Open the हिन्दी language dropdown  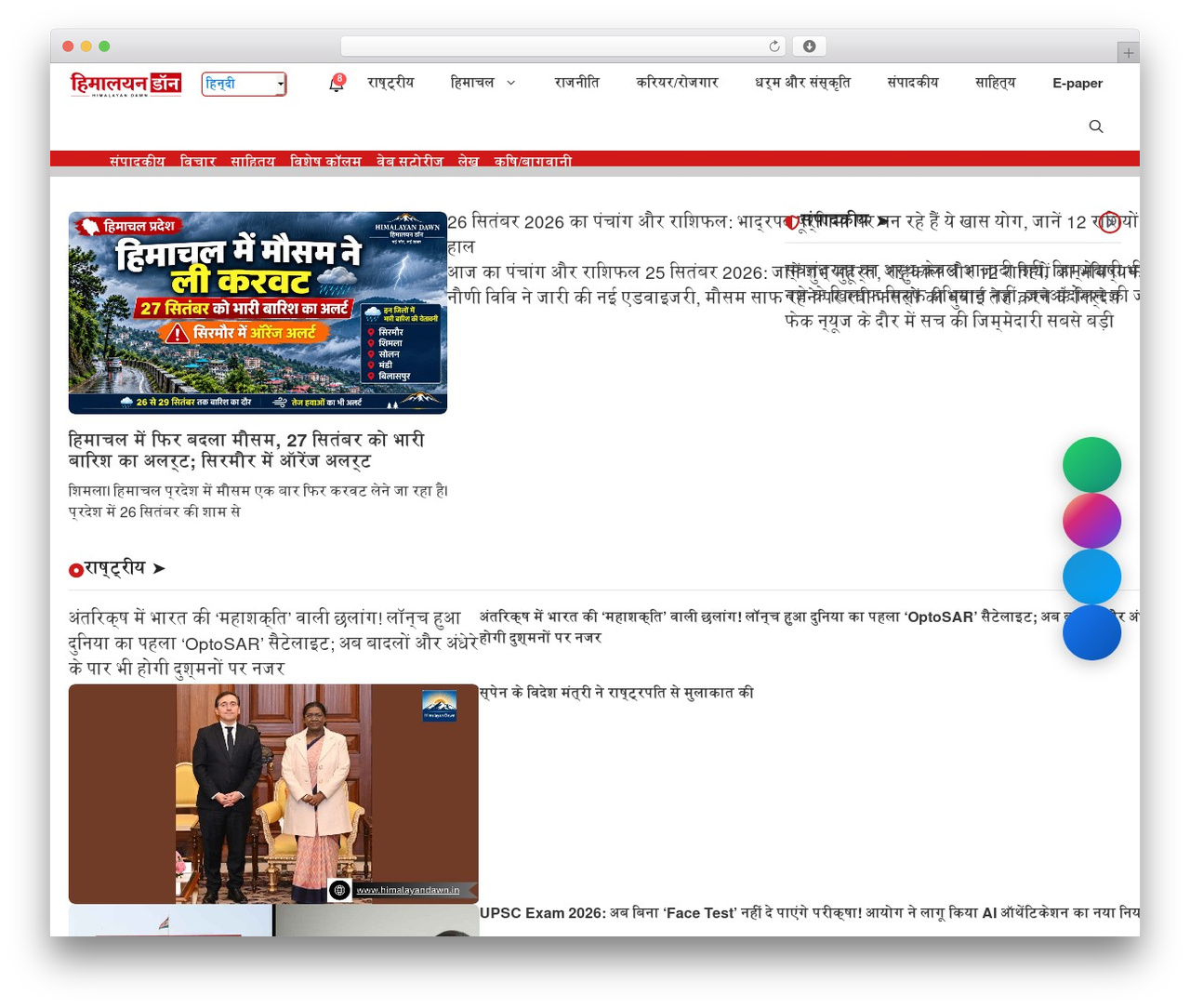tap(244, 85)
